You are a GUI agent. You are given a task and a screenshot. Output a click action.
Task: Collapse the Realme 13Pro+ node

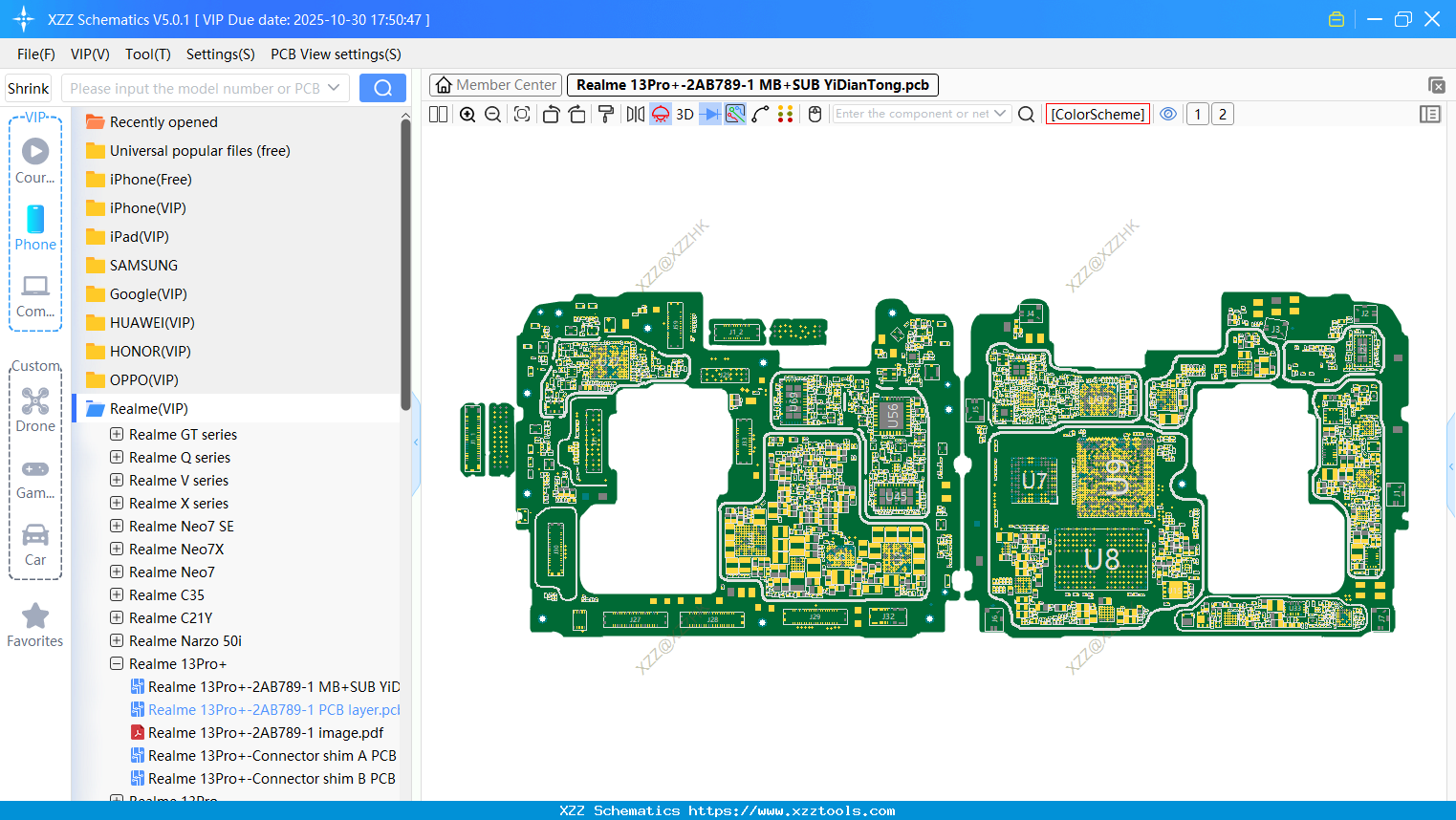(x=117, y=663)
